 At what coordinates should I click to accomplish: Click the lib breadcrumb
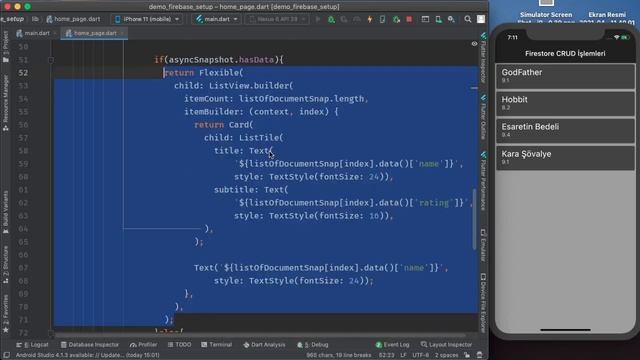coord(36,19)
